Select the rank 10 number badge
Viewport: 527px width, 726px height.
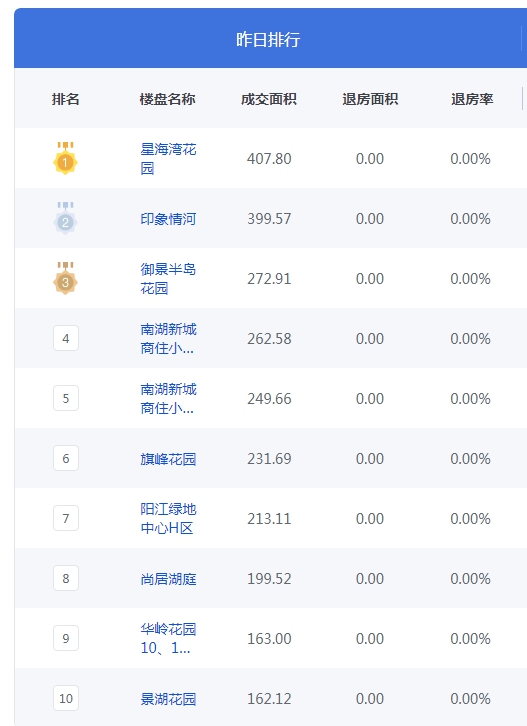coord(66,698)
